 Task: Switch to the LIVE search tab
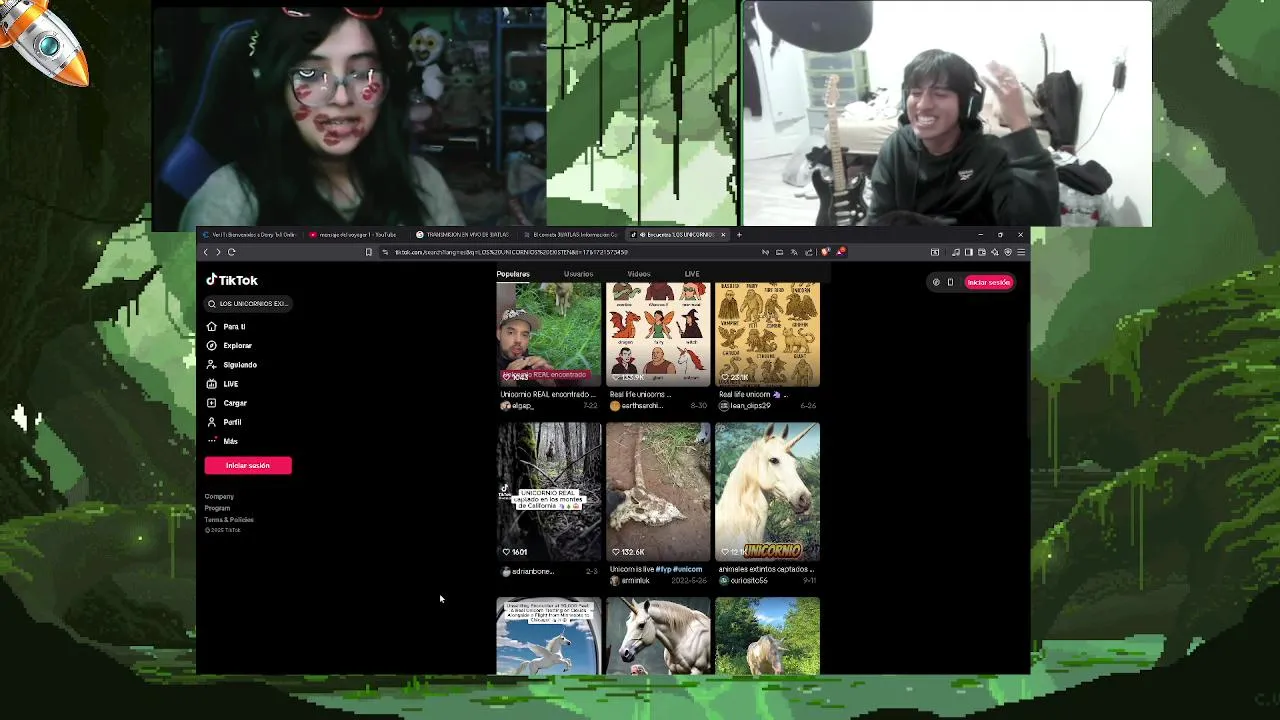[x=692, y=274]
